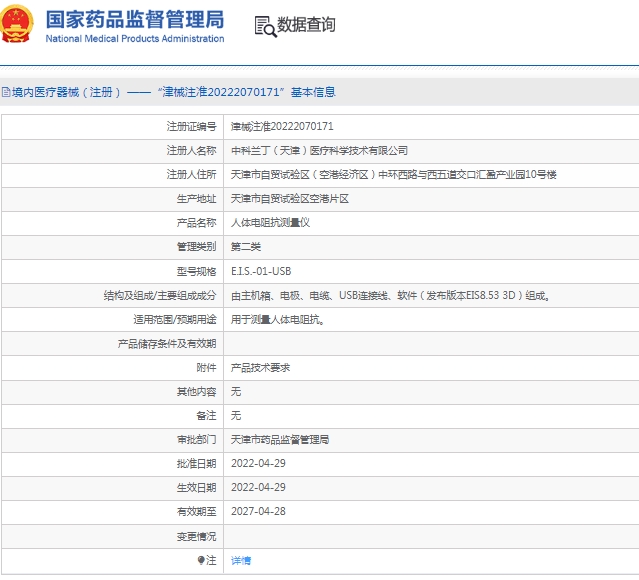Viewport: 639px width, 580px height.
Task: Select management category 第二类
Action: tap(246, 247)
